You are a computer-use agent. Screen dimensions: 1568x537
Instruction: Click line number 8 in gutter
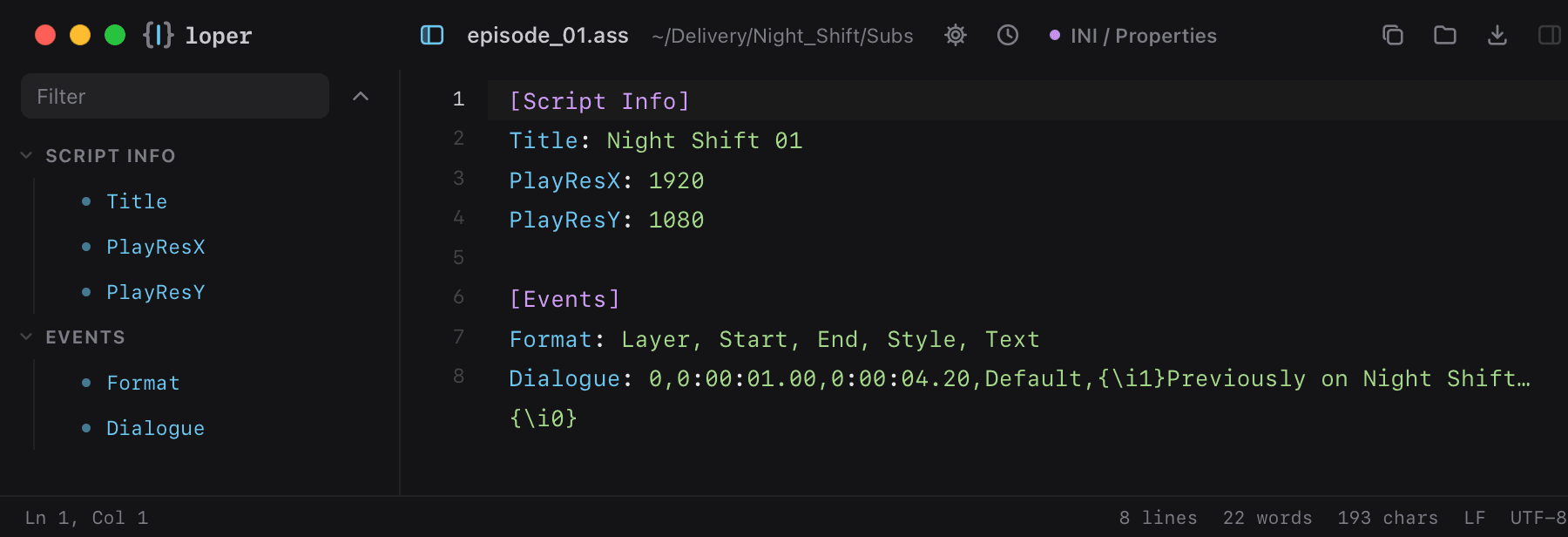458,377
